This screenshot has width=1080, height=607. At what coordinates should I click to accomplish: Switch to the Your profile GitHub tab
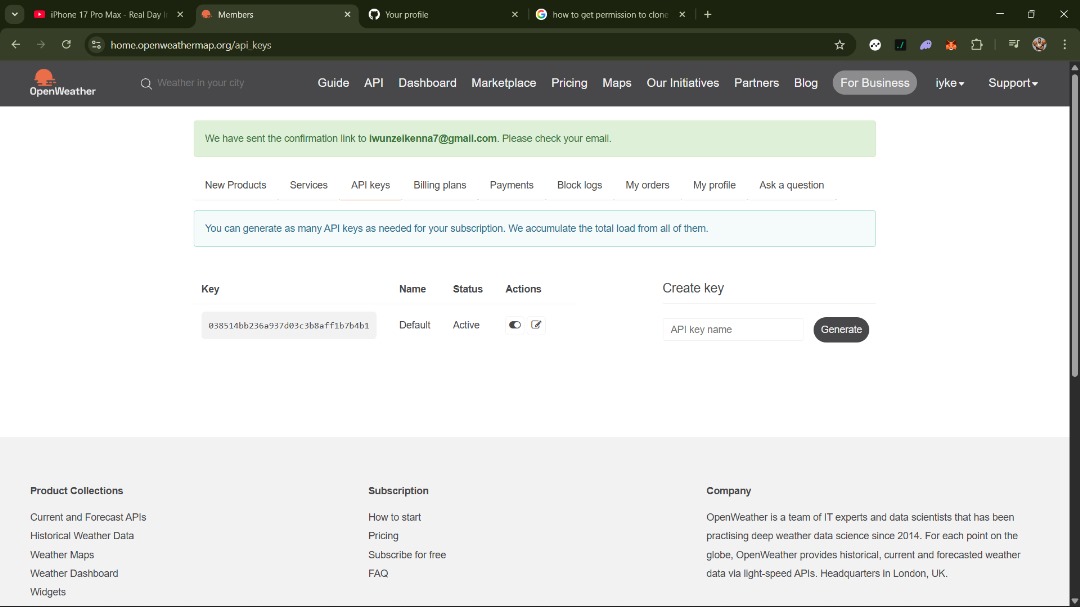tap(441, 14)
